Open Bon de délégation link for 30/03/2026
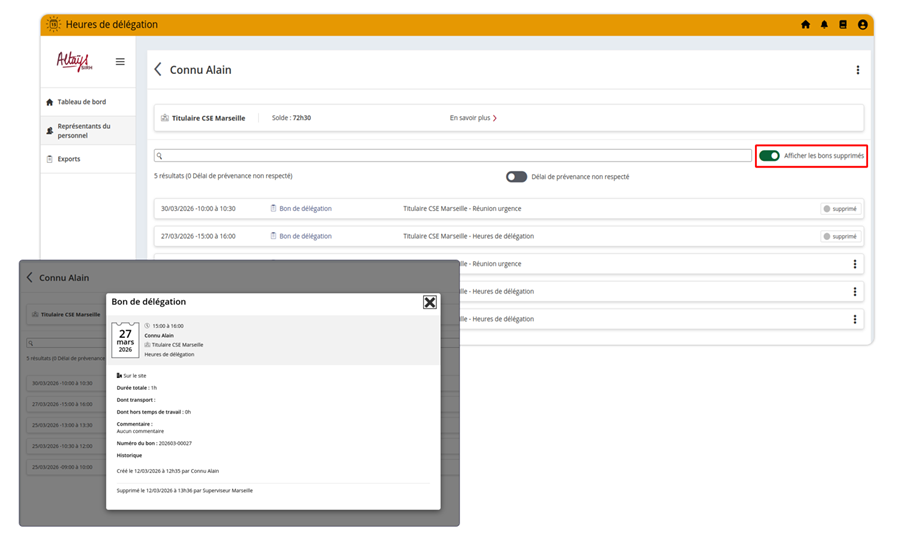 click(x=305, y=209)
